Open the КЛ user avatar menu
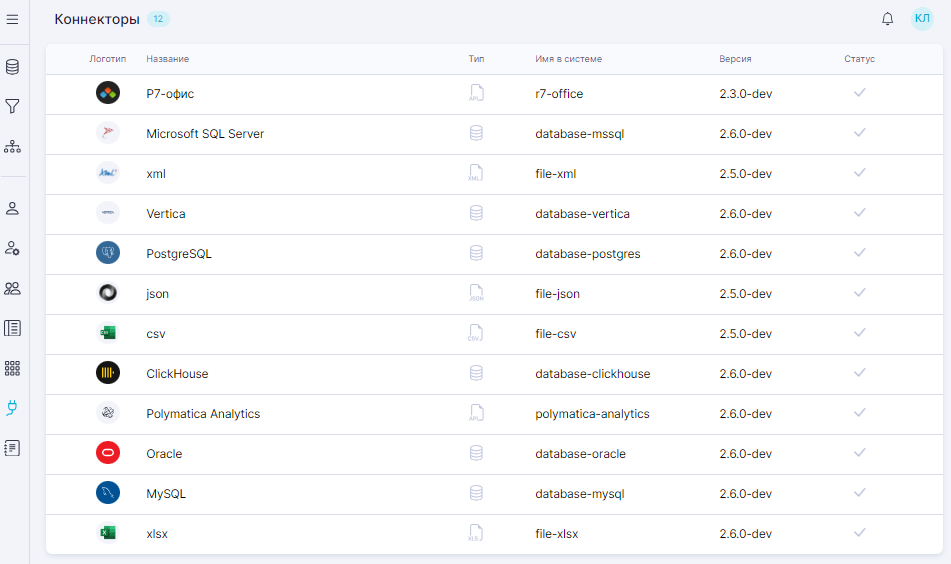The image size is (951, 564). [x=921, y=19]
